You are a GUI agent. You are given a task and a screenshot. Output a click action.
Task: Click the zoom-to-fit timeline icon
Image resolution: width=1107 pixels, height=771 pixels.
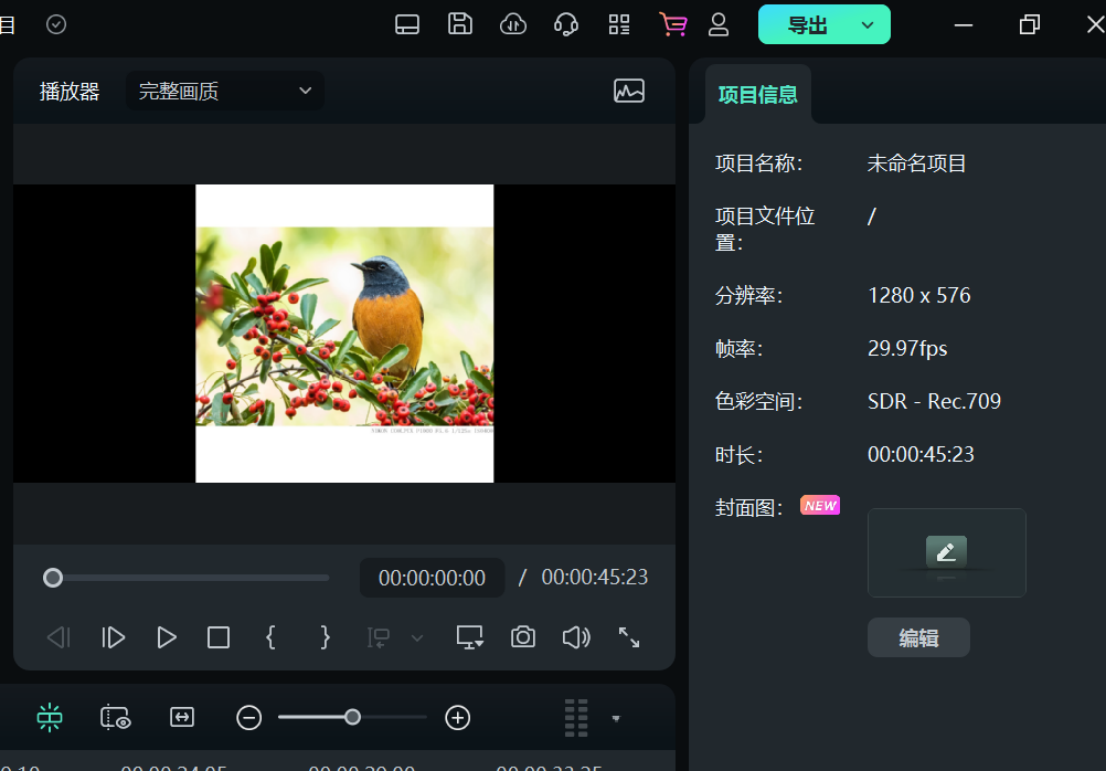click(182, 718)
